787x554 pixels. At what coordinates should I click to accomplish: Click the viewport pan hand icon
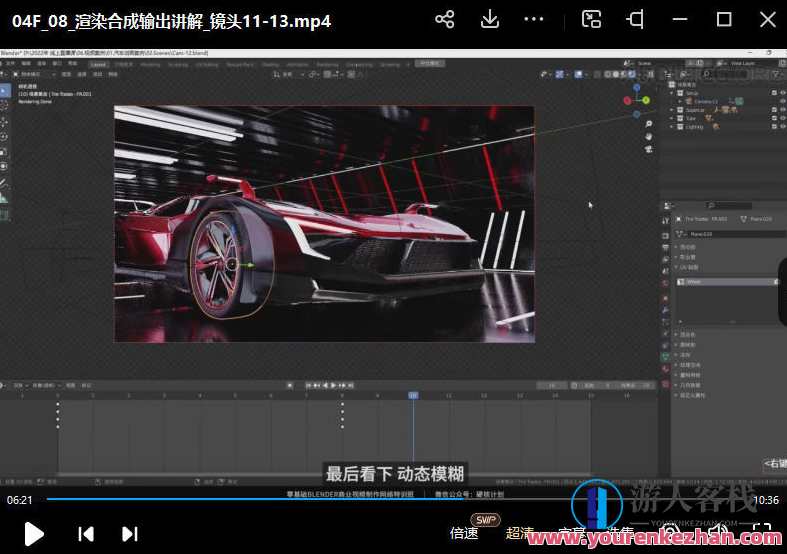pos(648,136)
